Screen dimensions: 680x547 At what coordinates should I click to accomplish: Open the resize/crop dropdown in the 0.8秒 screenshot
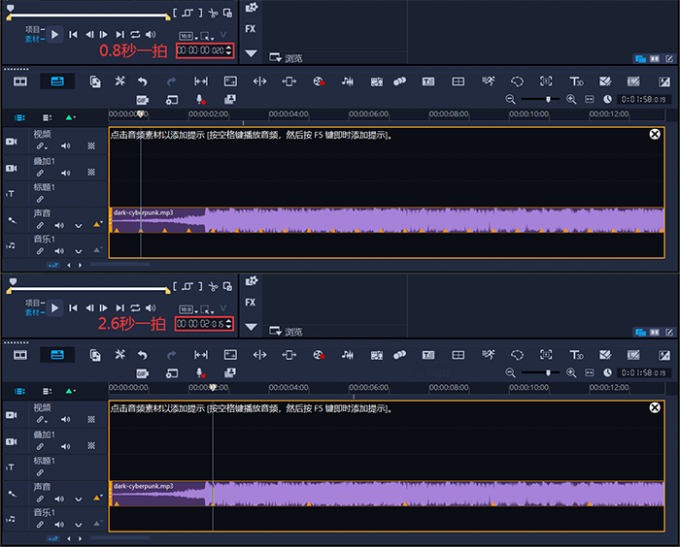point(207,36)
